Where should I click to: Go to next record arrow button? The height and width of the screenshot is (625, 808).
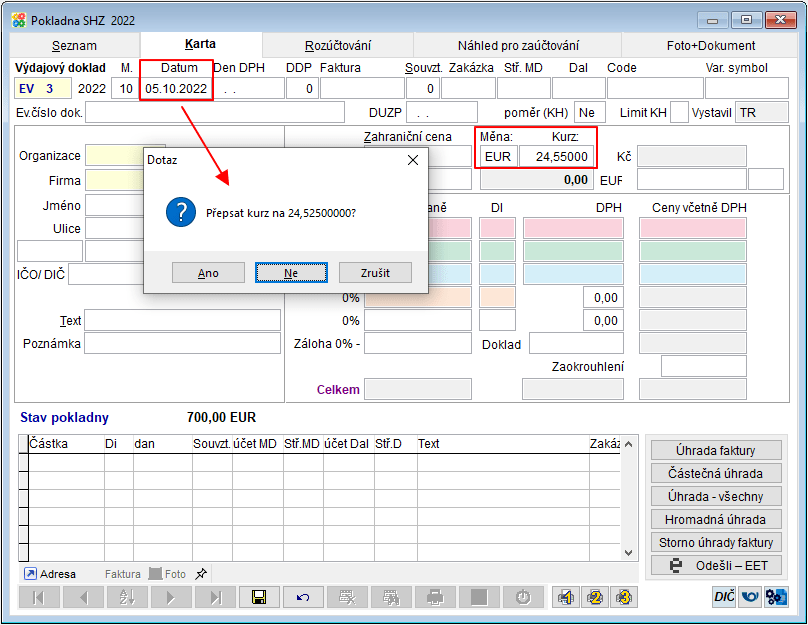pos(171,597)
